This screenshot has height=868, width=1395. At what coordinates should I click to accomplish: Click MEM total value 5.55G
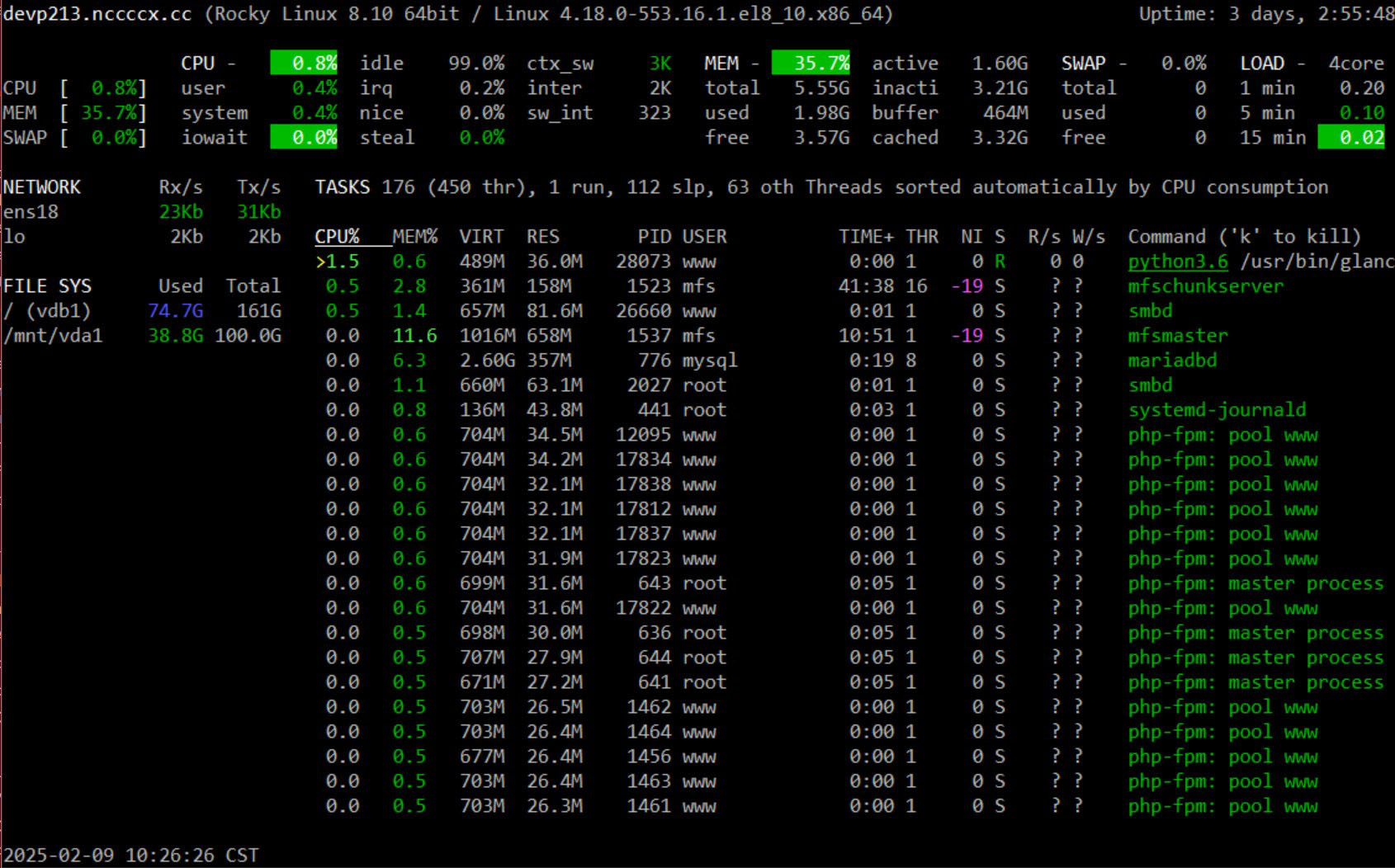822,88
